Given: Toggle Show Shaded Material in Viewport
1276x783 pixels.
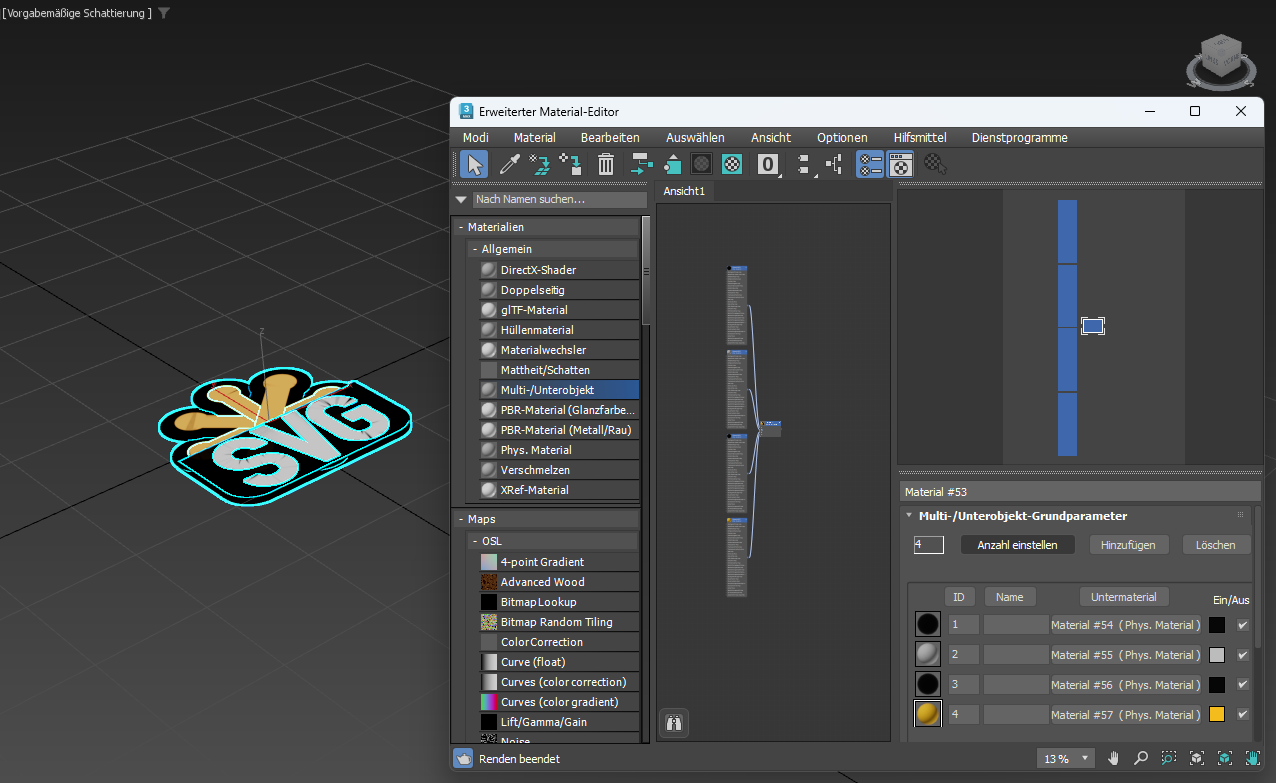Looking at the screenshot, I should (x=702, y=164).
